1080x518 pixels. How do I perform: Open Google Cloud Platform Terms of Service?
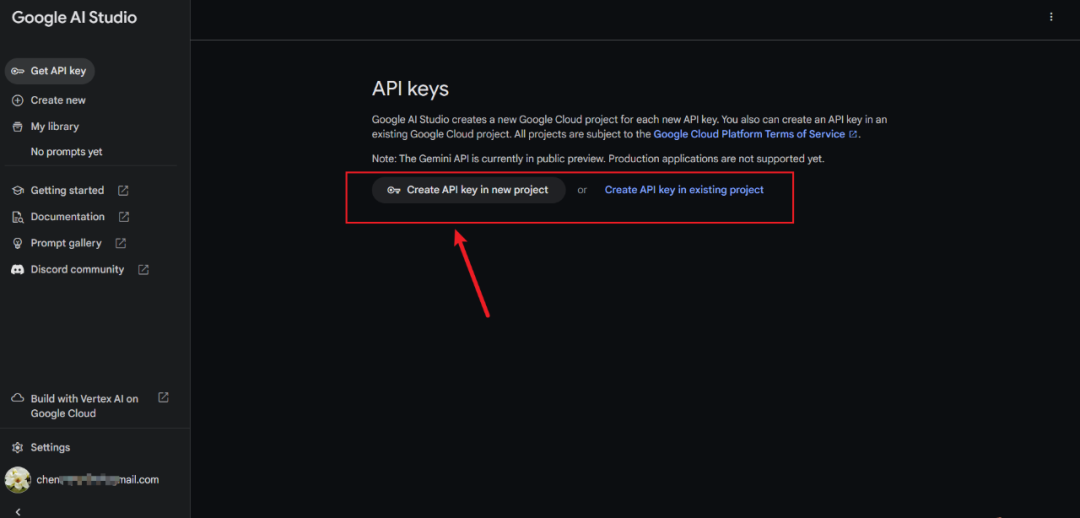[x=749, y=134]
